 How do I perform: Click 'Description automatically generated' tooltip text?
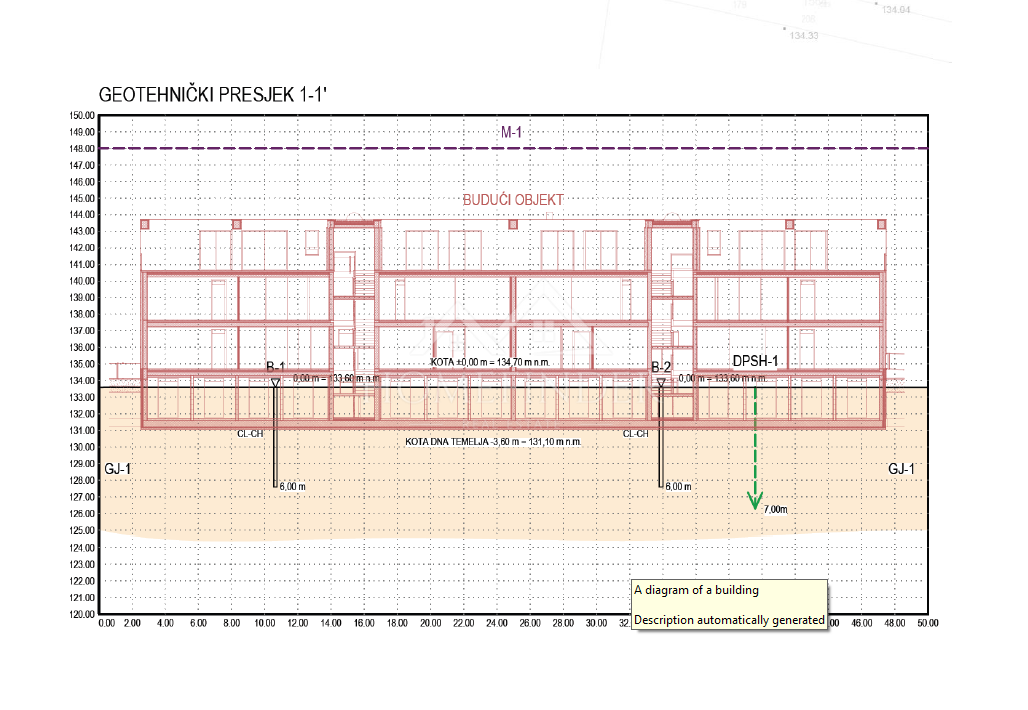coord(729,620)
